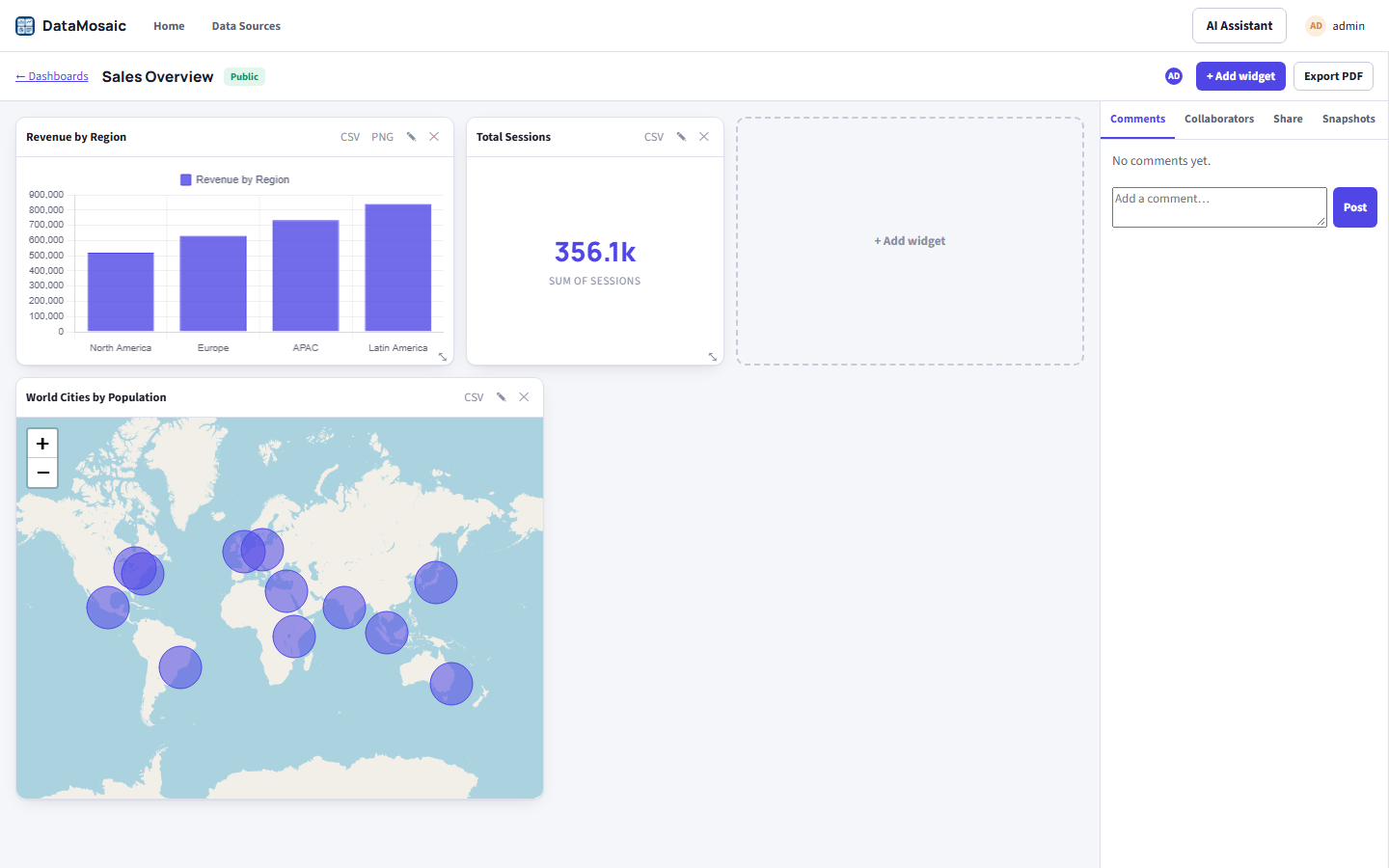Click the resize handle of Total Sessions
This screenshot has width=1389, height=868.
coord(713,357)
